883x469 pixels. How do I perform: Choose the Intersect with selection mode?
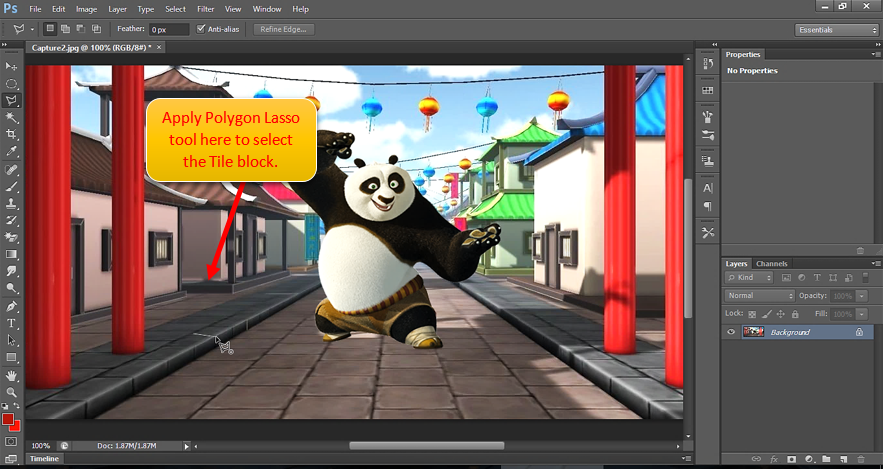96,29
